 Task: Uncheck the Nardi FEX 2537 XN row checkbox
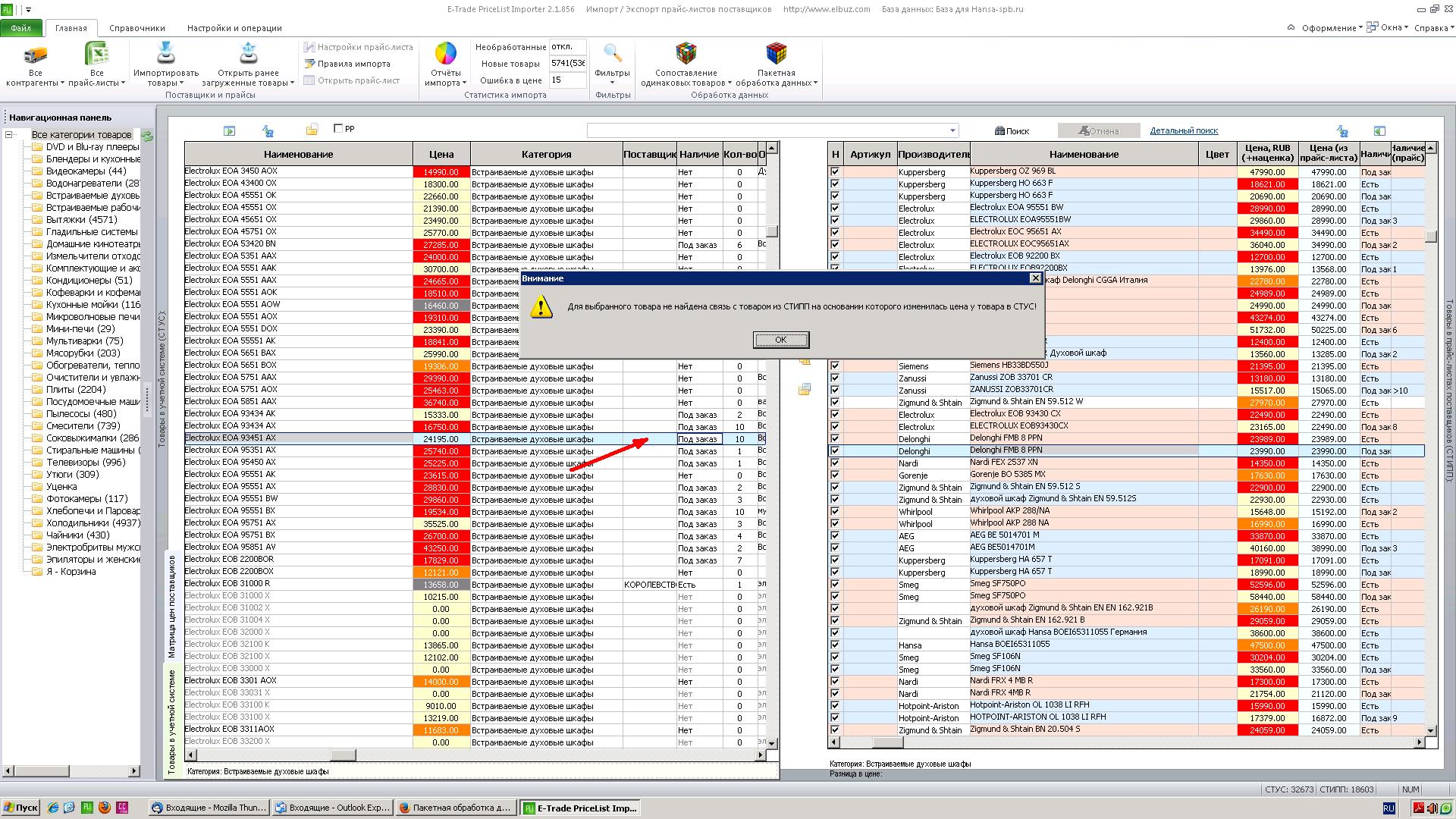coord(835,463)
